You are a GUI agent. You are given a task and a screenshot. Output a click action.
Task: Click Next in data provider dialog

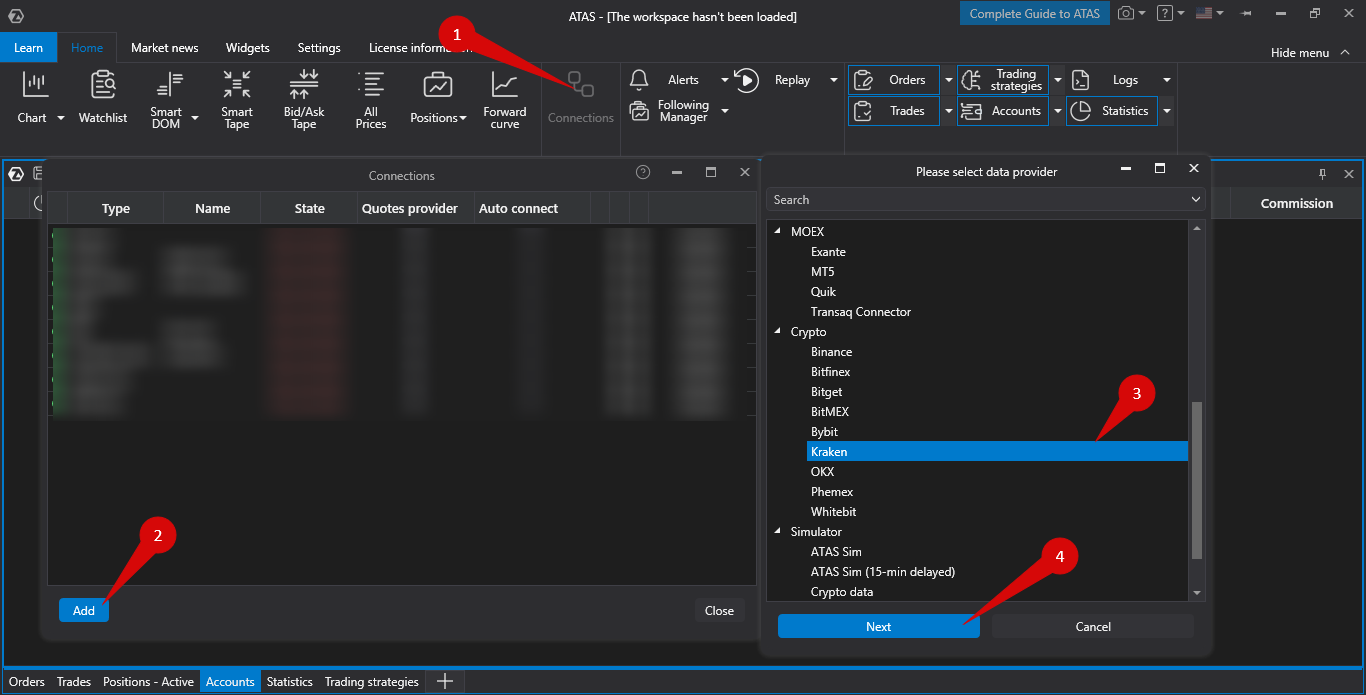(x=879, y=626)
